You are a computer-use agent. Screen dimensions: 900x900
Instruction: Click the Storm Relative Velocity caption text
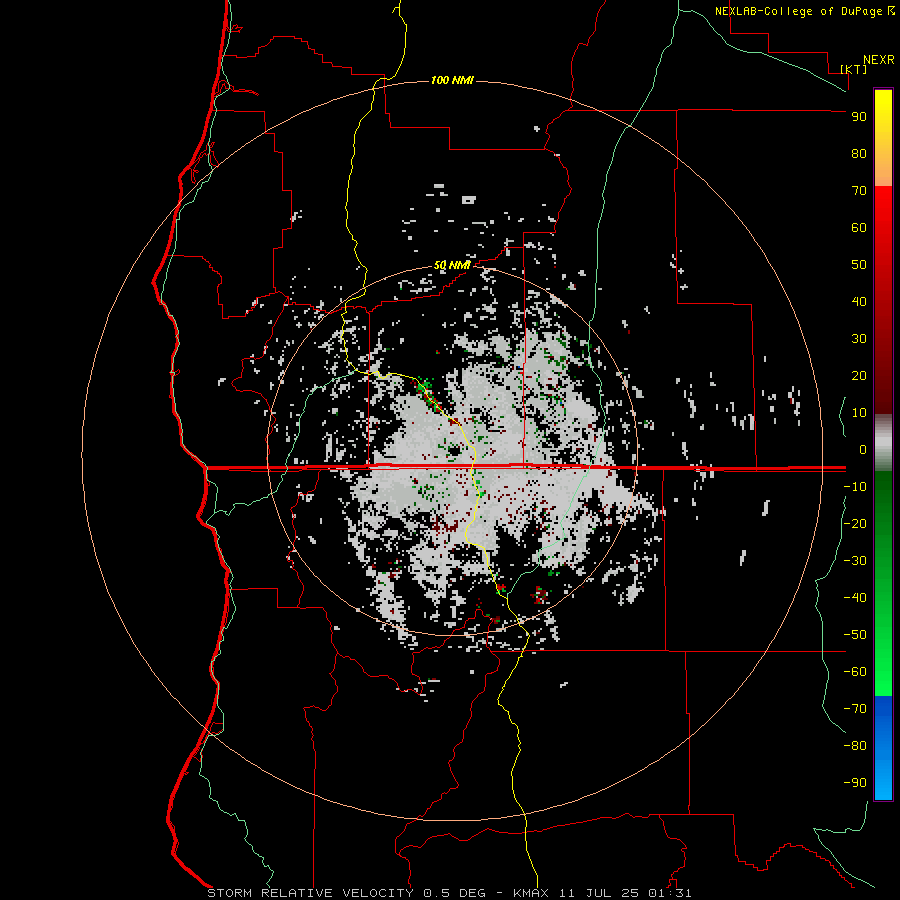click(310, 893)
